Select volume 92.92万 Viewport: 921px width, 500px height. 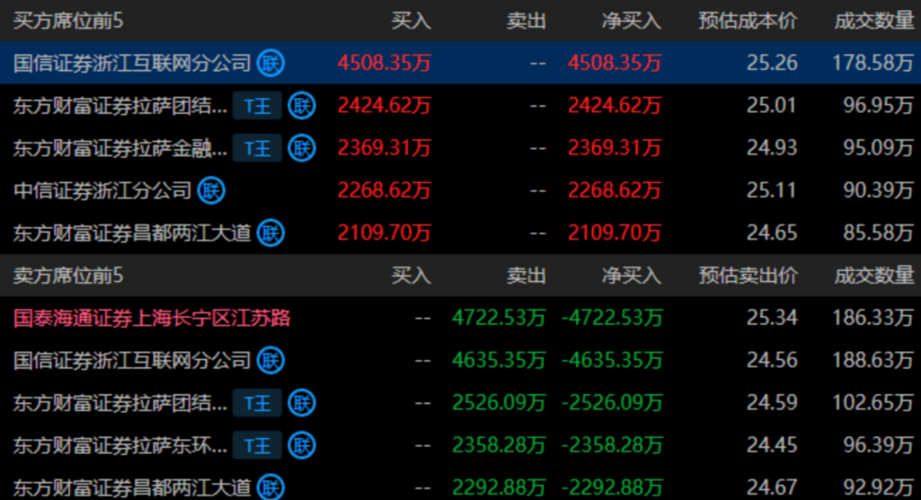[879, 488]
